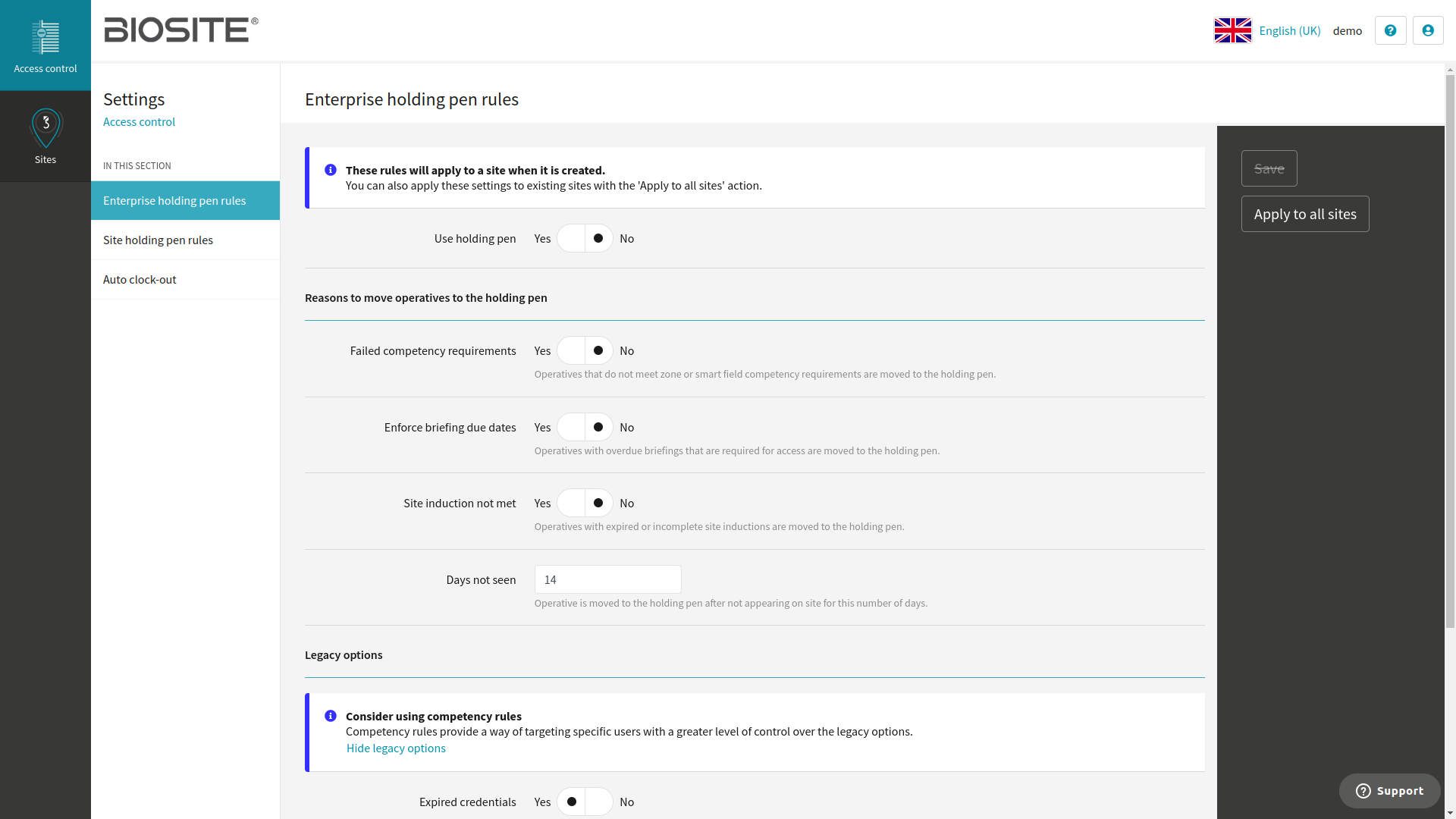Viewport: 1456px width, 819px height.
Task: Open the user account profile icon
Action: pyautogui.click(x=1428, y=30)
